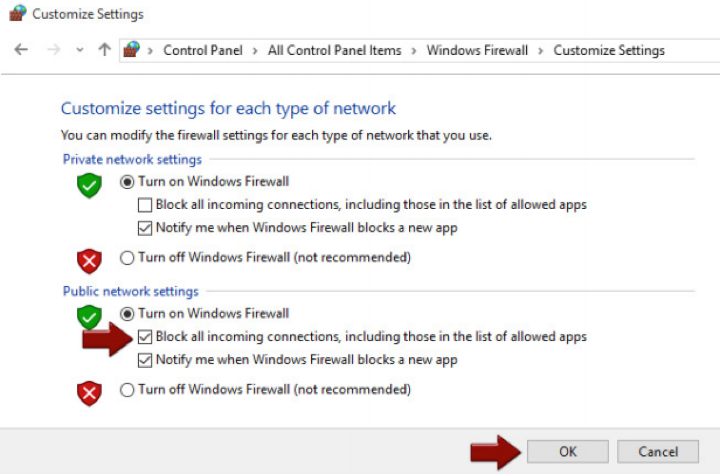Uncheck public Block all incoming connections

(144, 337)
